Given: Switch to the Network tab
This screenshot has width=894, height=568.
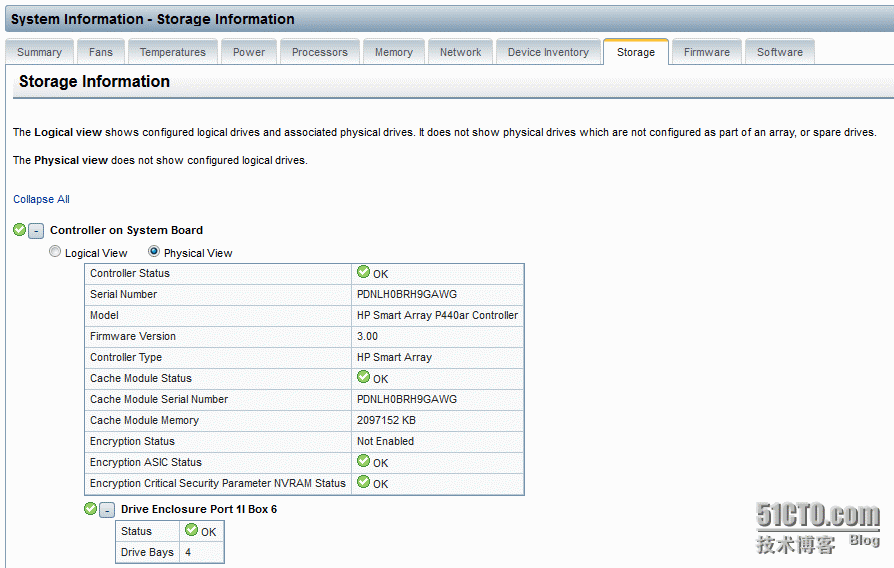Looking at the screenshot, I should pos(461,52).
